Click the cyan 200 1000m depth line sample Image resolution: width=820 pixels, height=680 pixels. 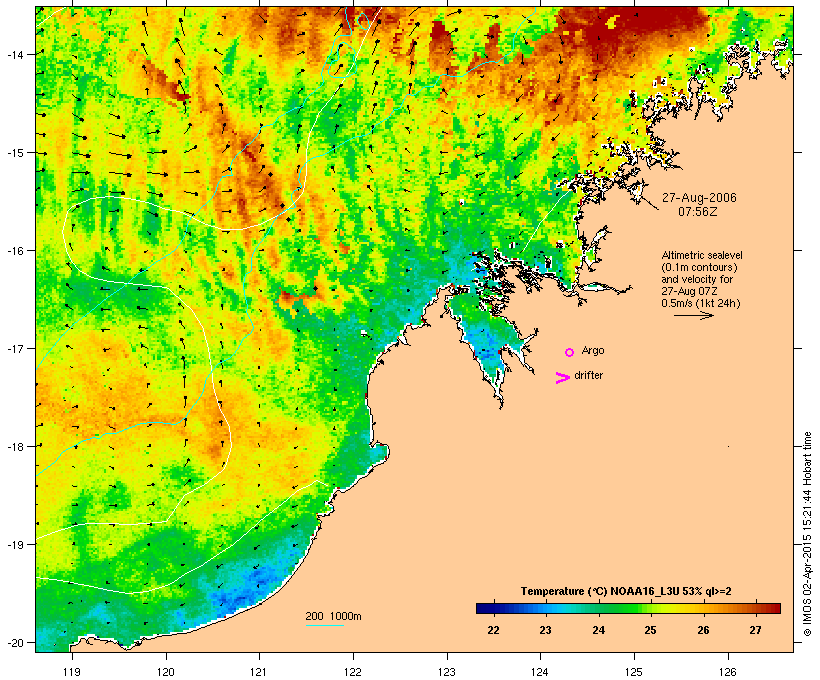pos(325,625)
